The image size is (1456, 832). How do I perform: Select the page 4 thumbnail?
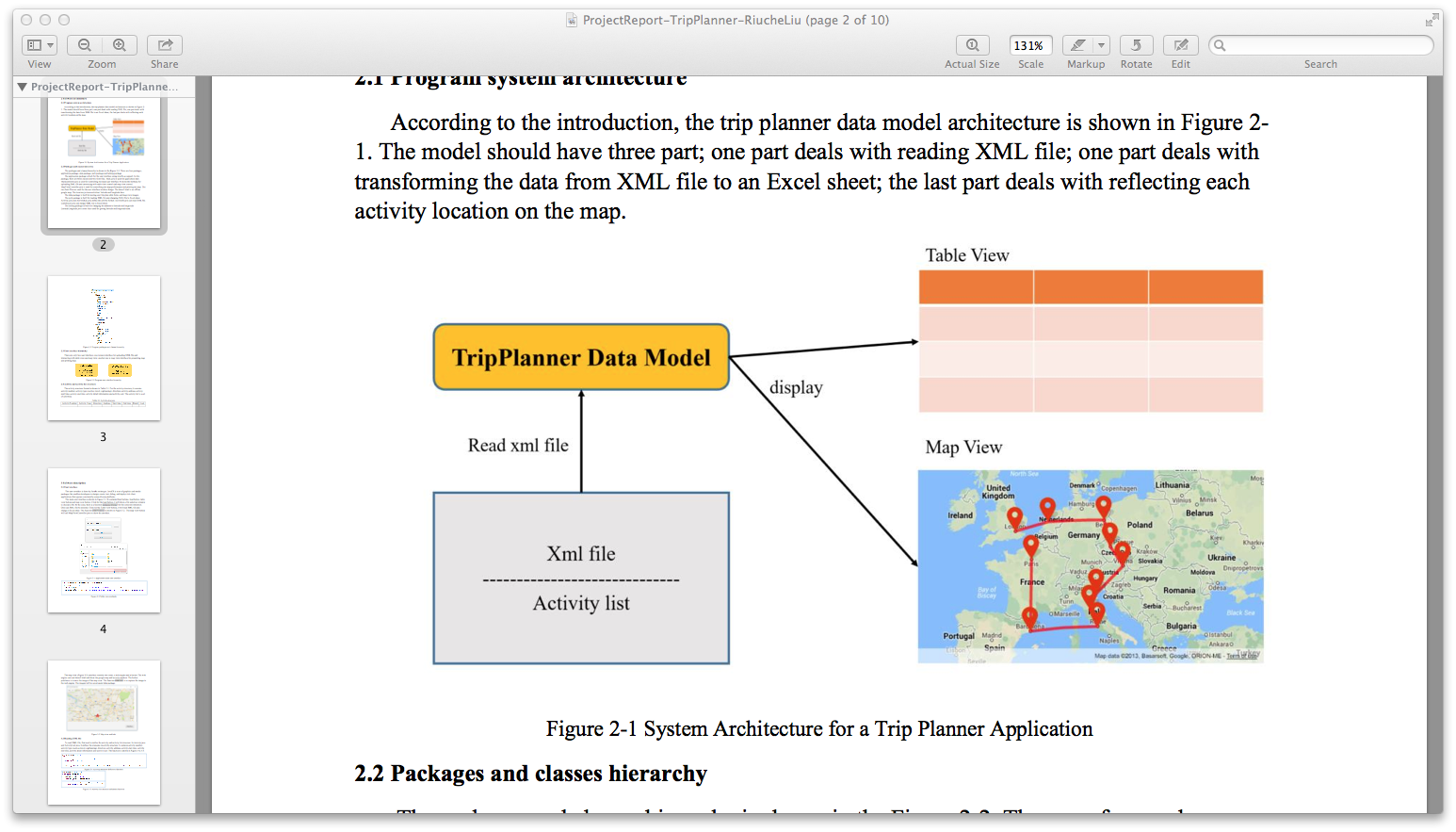click(104, 540)
